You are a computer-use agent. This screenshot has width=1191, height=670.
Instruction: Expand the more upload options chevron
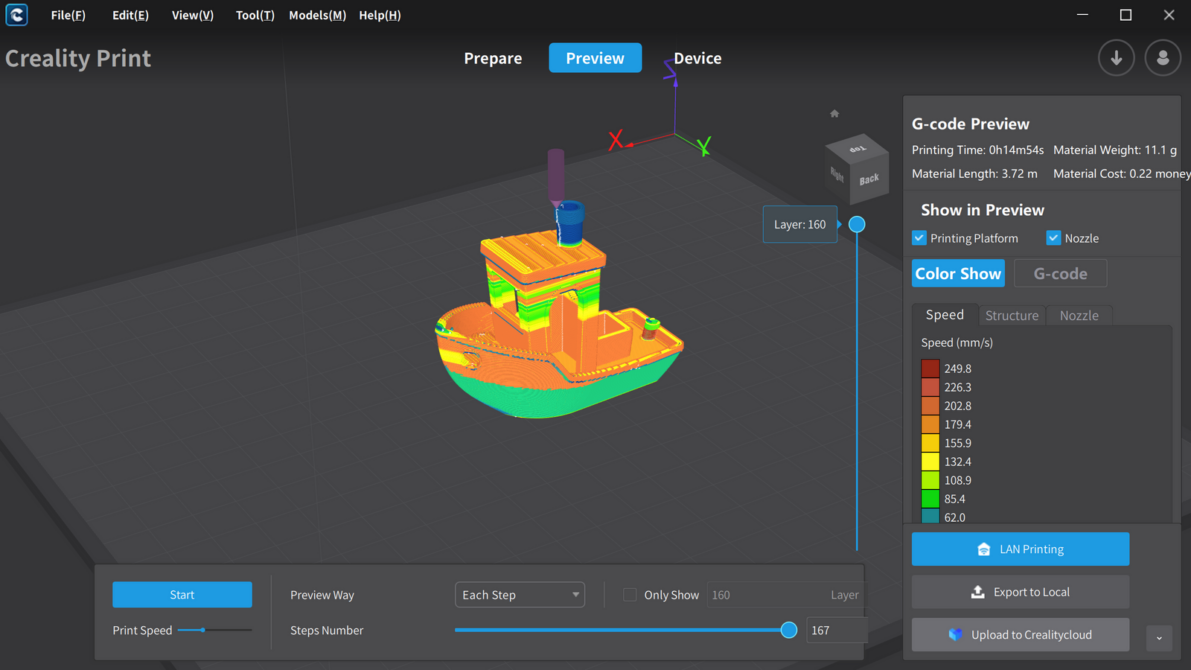point(1159,637)
